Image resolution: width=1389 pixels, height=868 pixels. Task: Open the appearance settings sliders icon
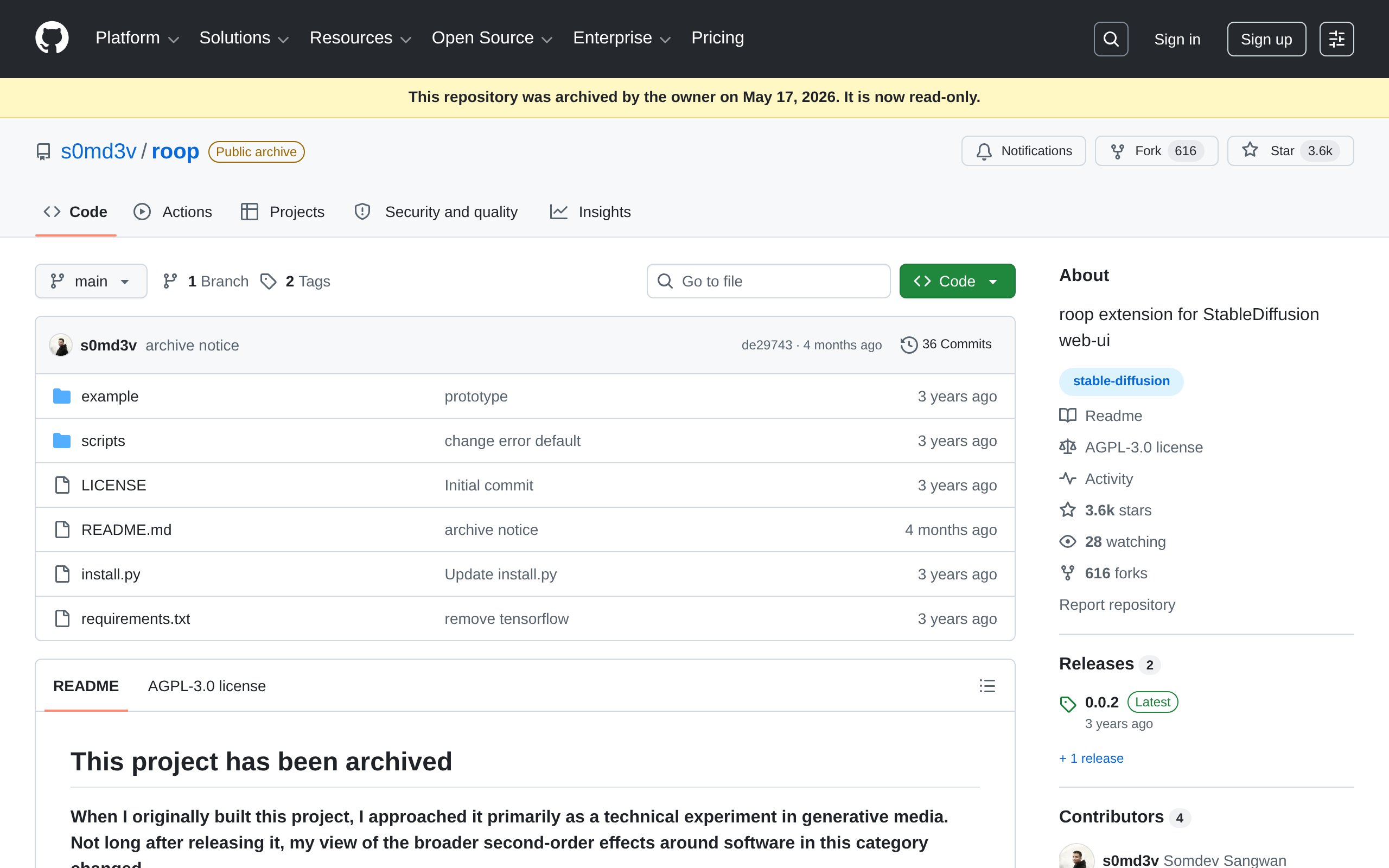point(1336,39)
